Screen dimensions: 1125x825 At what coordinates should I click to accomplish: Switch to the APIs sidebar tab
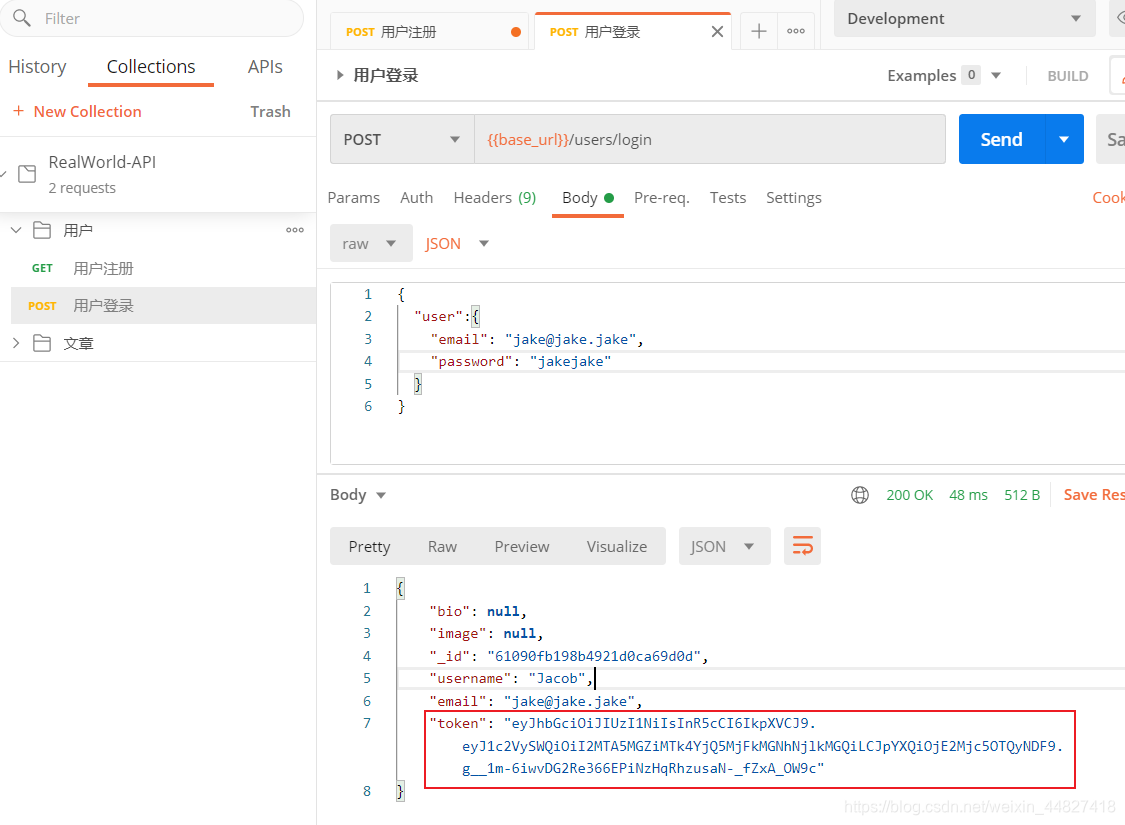tap(265, 67)
